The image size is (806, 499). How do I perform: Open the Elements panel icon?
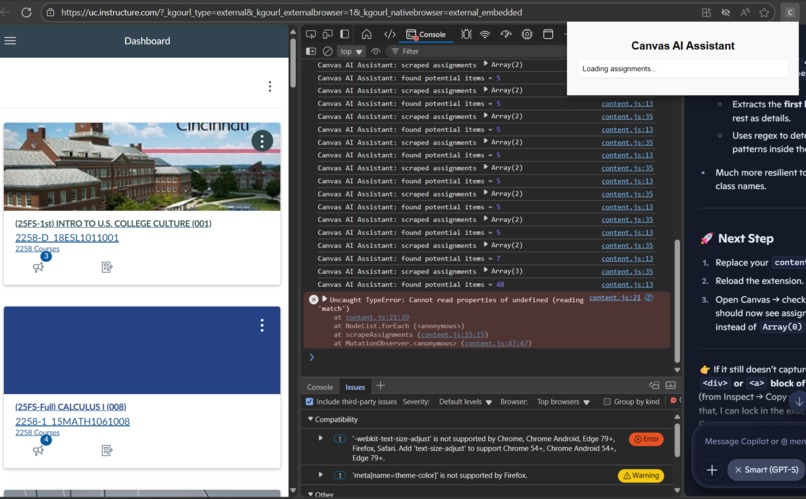pyautogui.click(x=390, y=34)
